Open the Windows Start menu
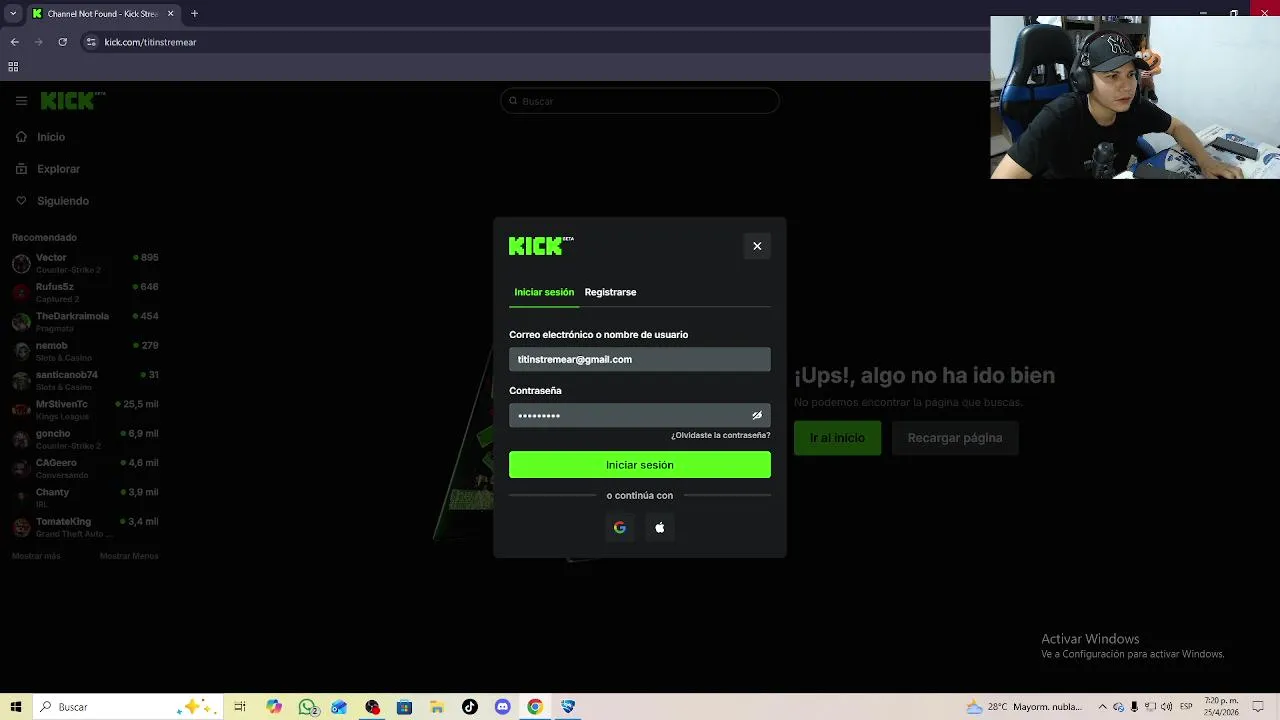 tap(16, 707)
